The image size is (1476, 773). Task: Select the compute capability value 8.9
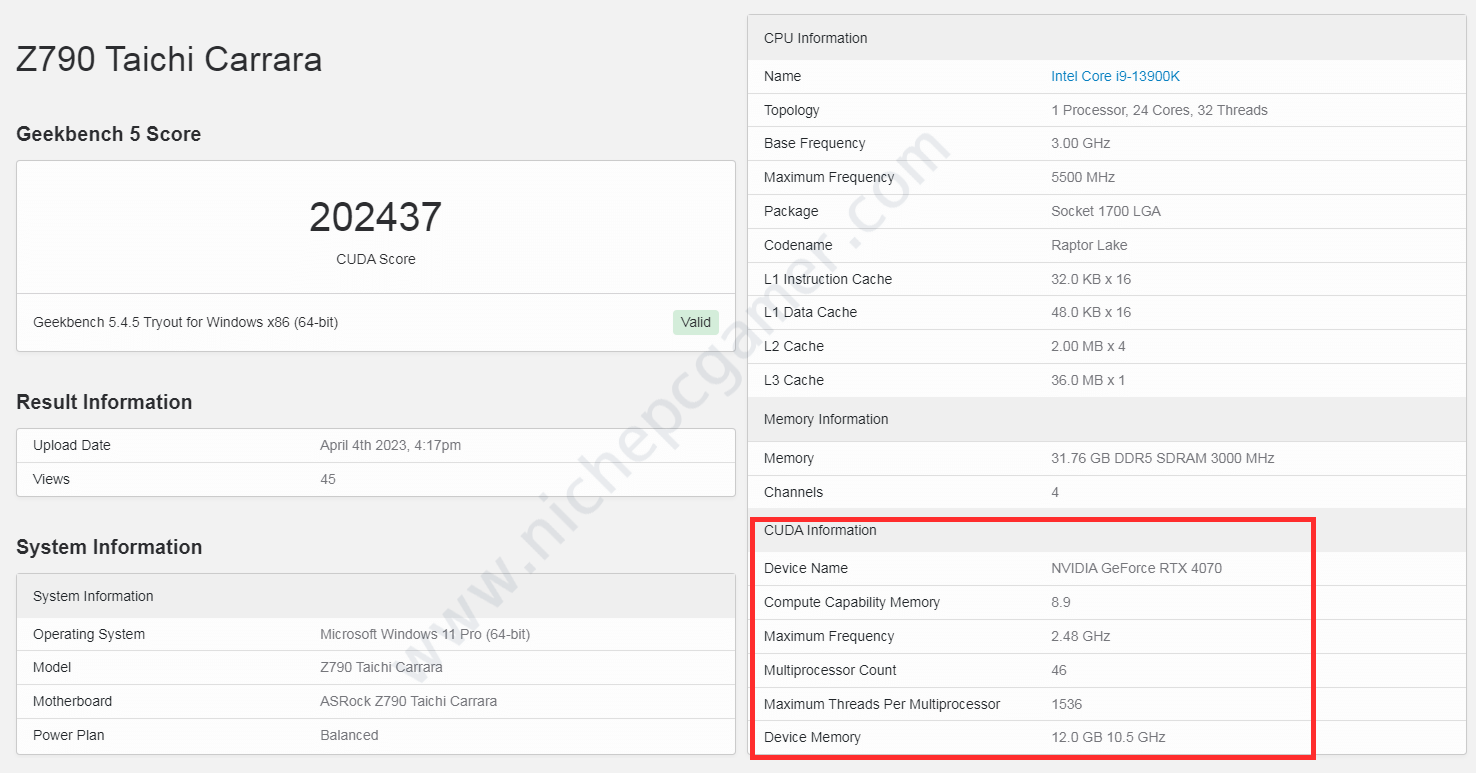[x=1061, y=602]
